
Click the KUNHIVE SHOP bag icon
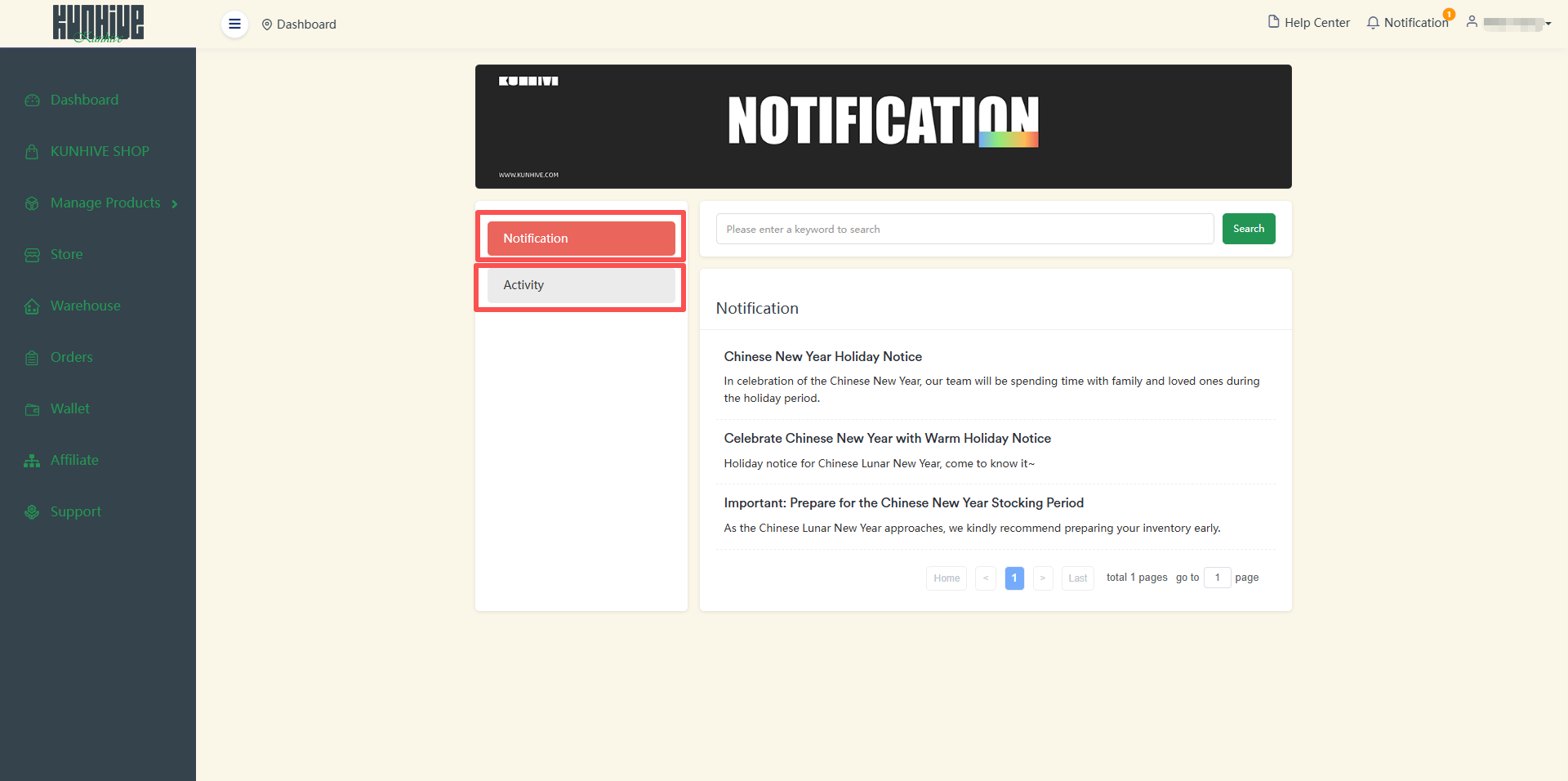pos(32,152)
